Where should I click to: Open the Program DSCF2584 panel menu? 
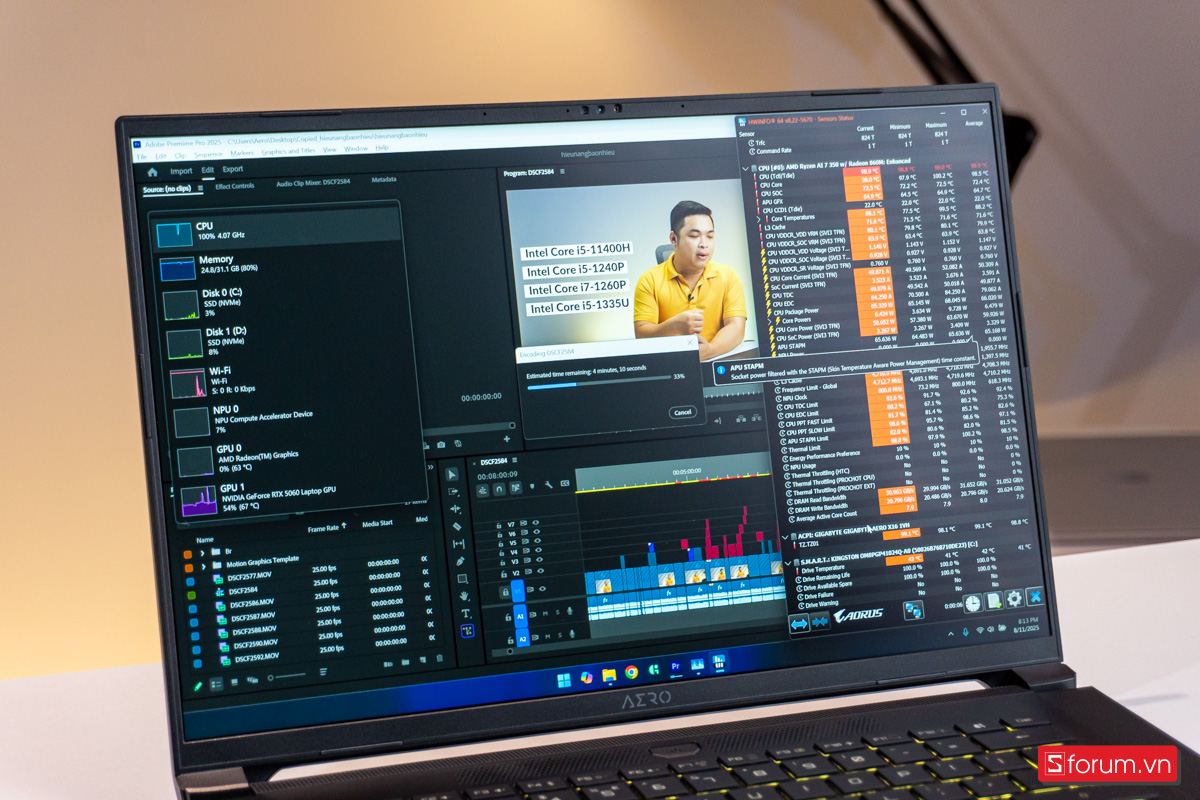(x=562, y=171)
